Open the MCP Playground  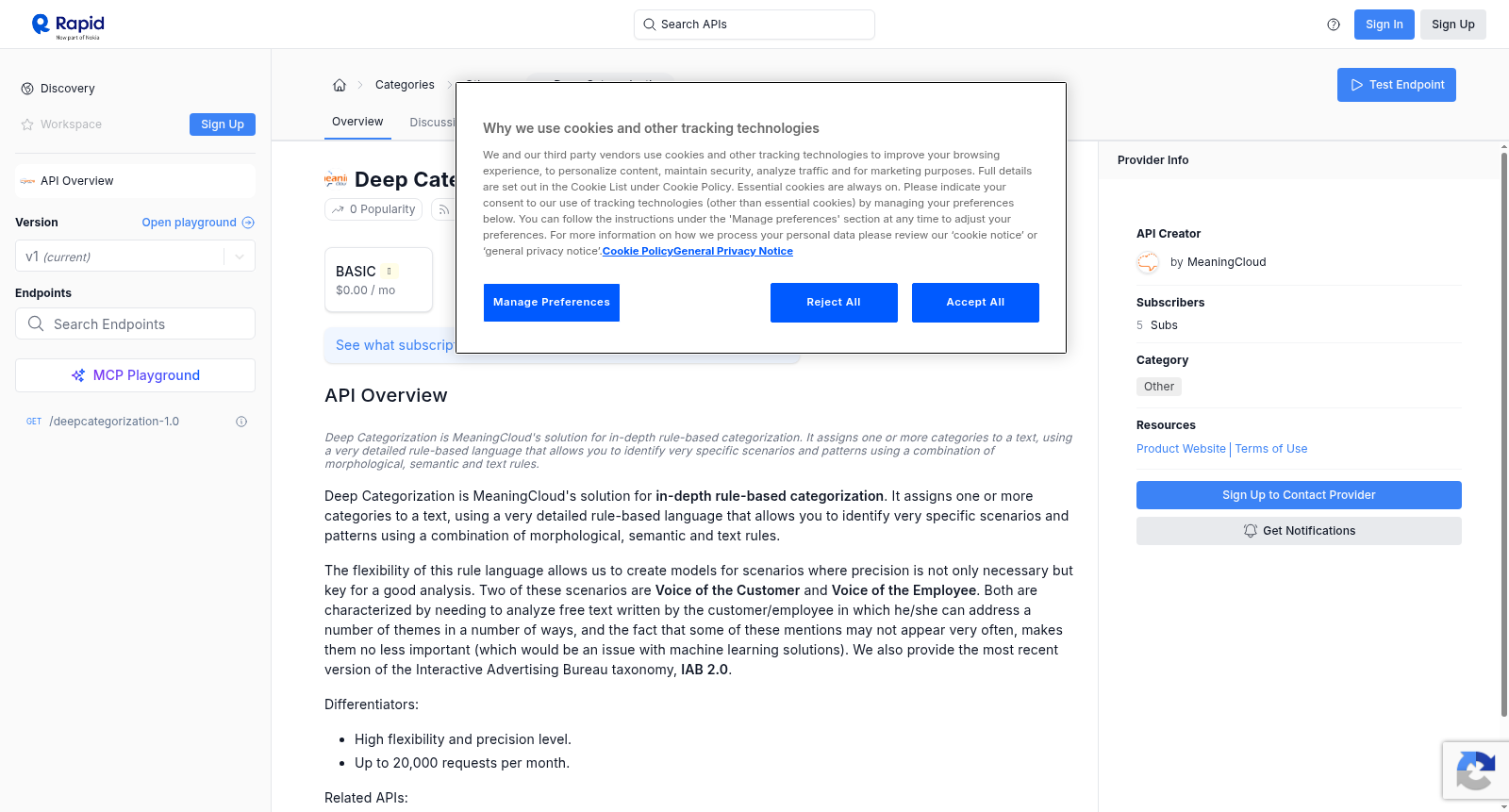[135, 375]
